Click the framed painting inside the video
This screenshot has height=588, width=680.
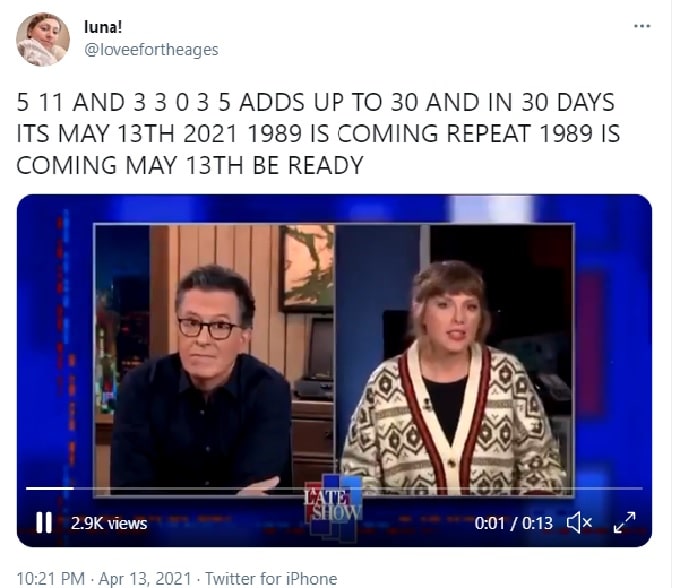click(x=307, y=268)
